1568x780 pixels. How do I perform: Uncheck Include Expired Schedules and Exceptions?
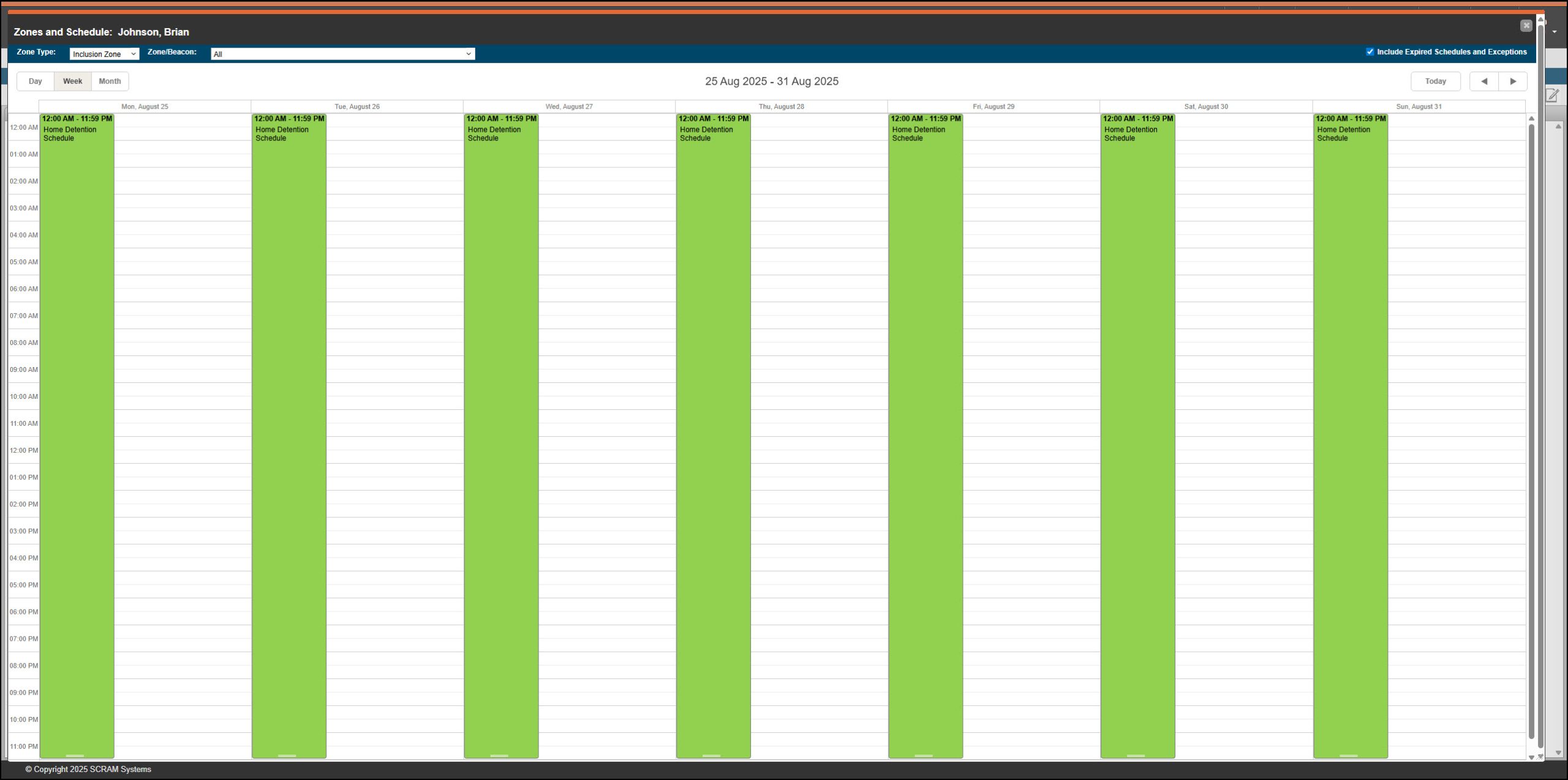coord(1370,52)
